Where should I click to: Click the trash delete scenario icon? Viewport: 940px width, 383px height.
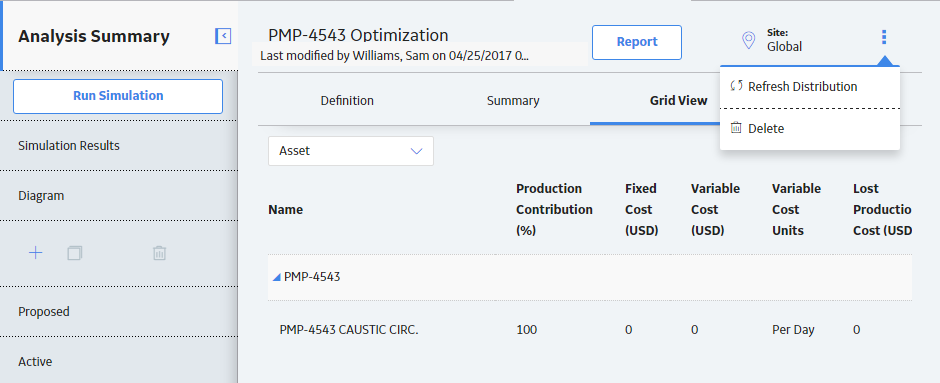coord(159,253)
